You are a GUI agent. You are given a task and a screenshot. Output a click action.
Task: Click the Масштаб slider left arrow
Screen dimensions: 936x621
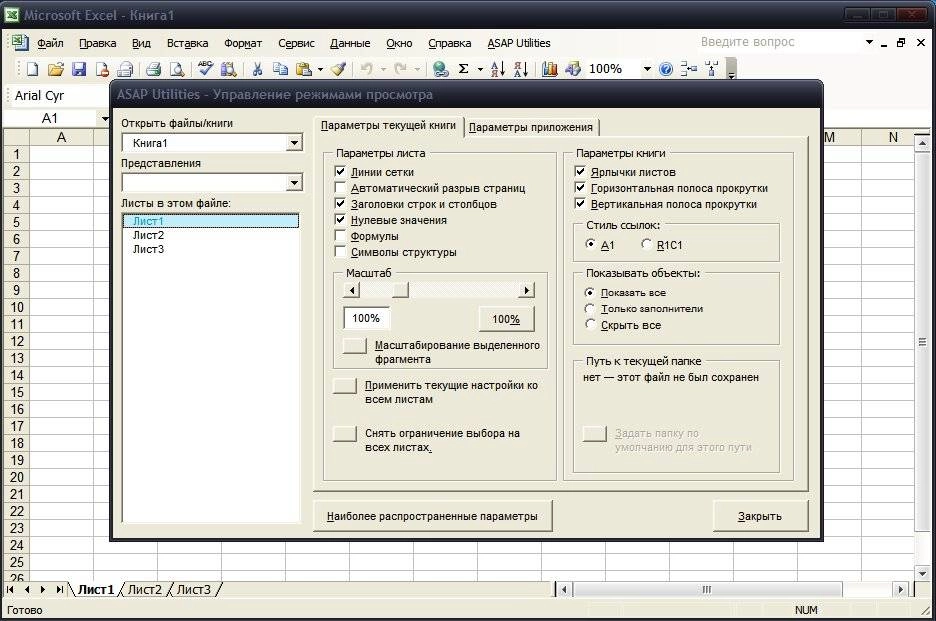pos(352,290)
